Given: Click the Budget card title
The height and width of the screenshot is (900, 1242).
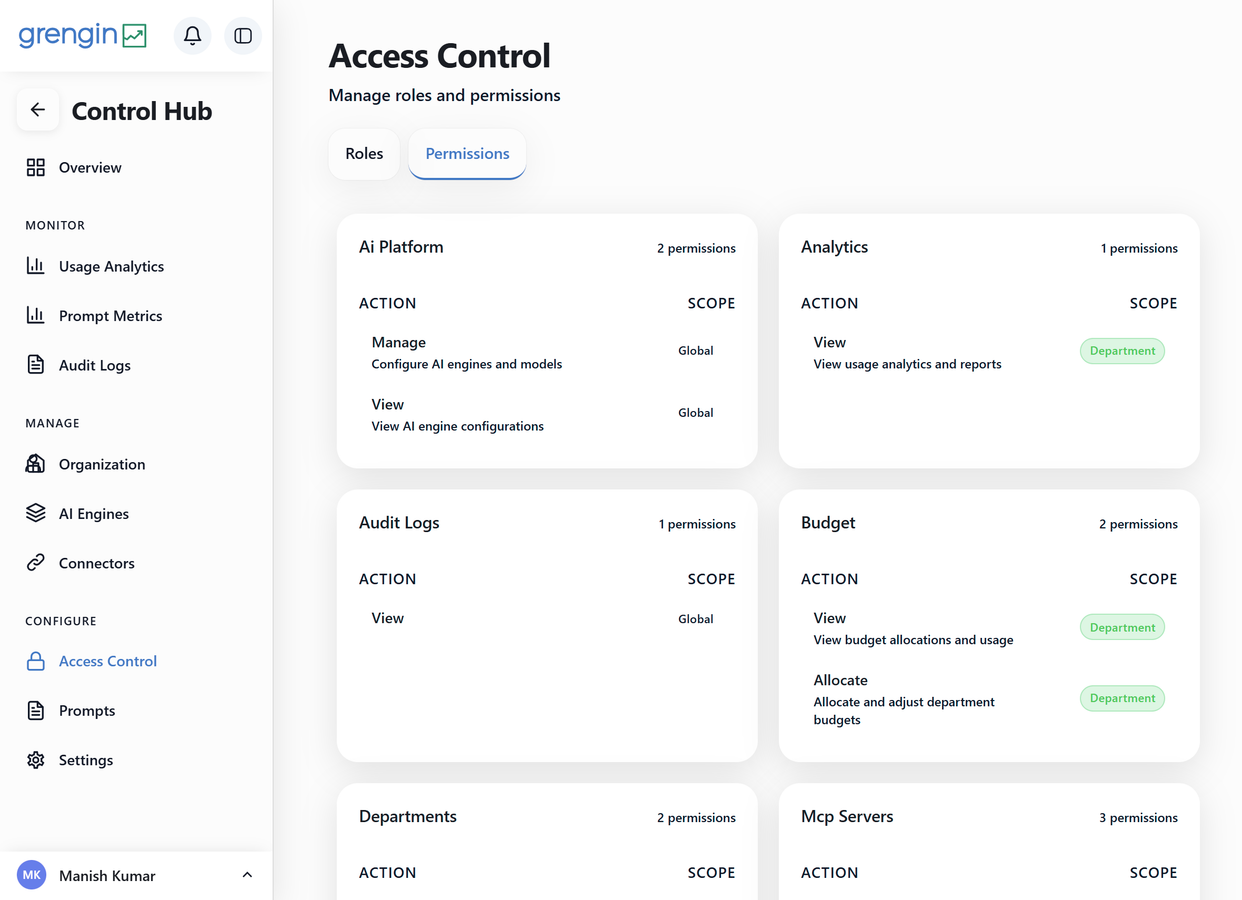Looking at the screenshot, I should click(828, 523).
